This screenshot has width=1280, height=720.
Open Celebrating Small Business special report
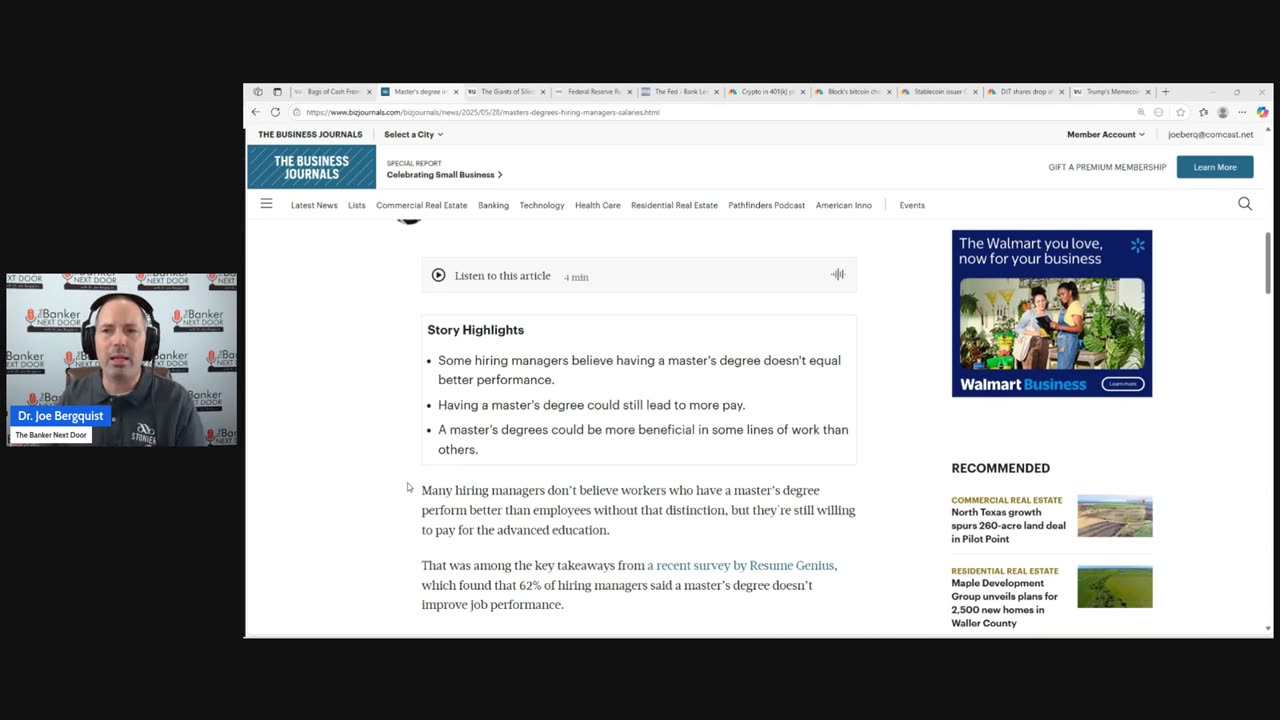tap(444, 175)
